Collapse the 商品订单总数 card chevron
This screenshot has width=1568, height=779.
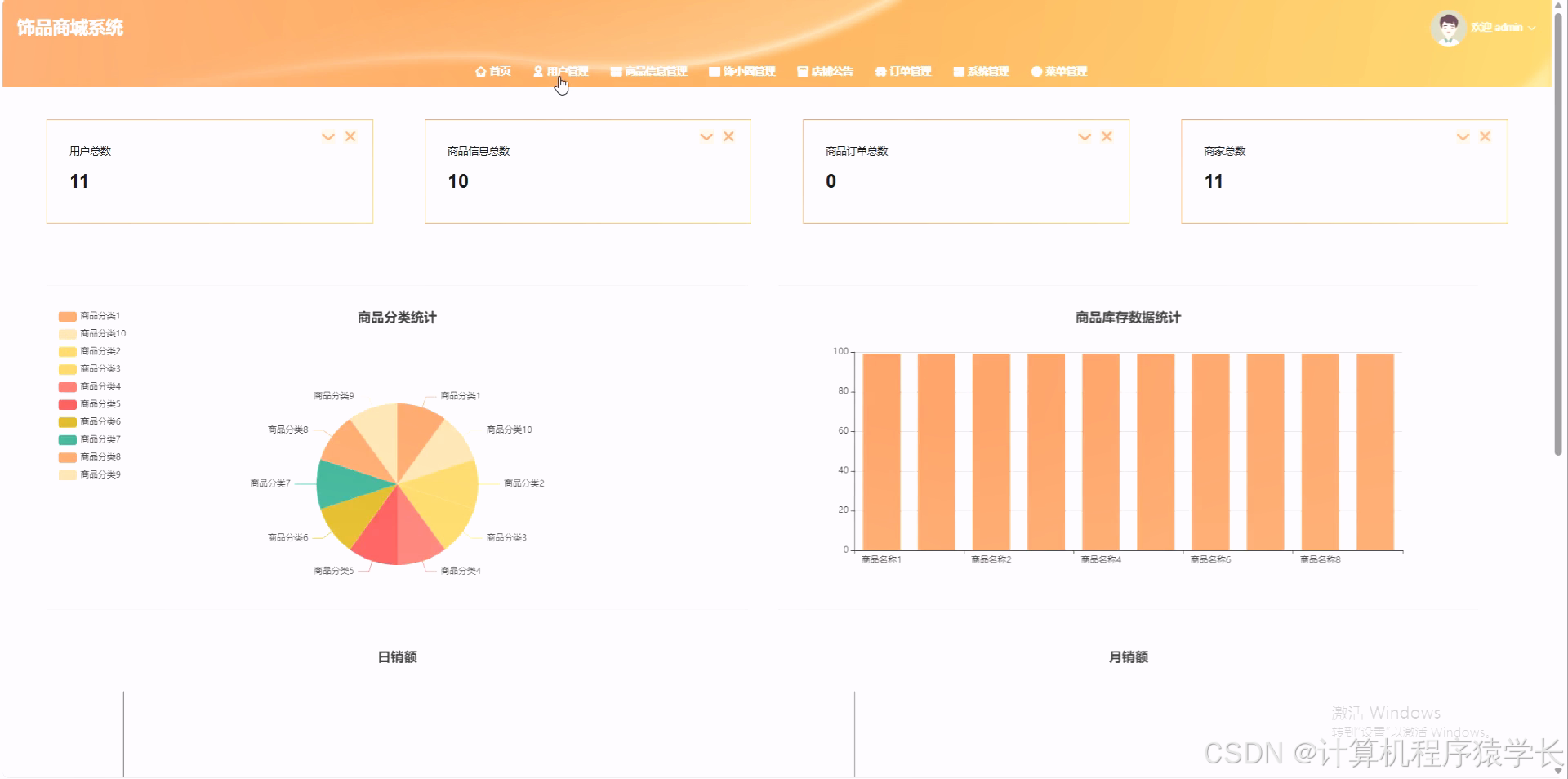click(x=1085, y=137)
